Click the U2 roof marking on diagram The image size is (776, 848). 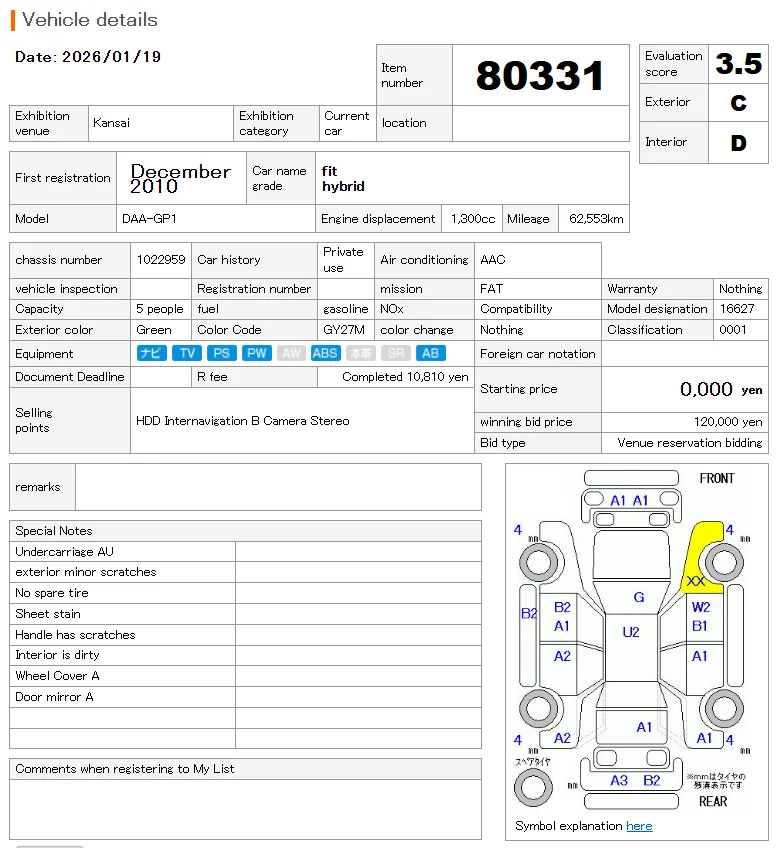[631, 632]
